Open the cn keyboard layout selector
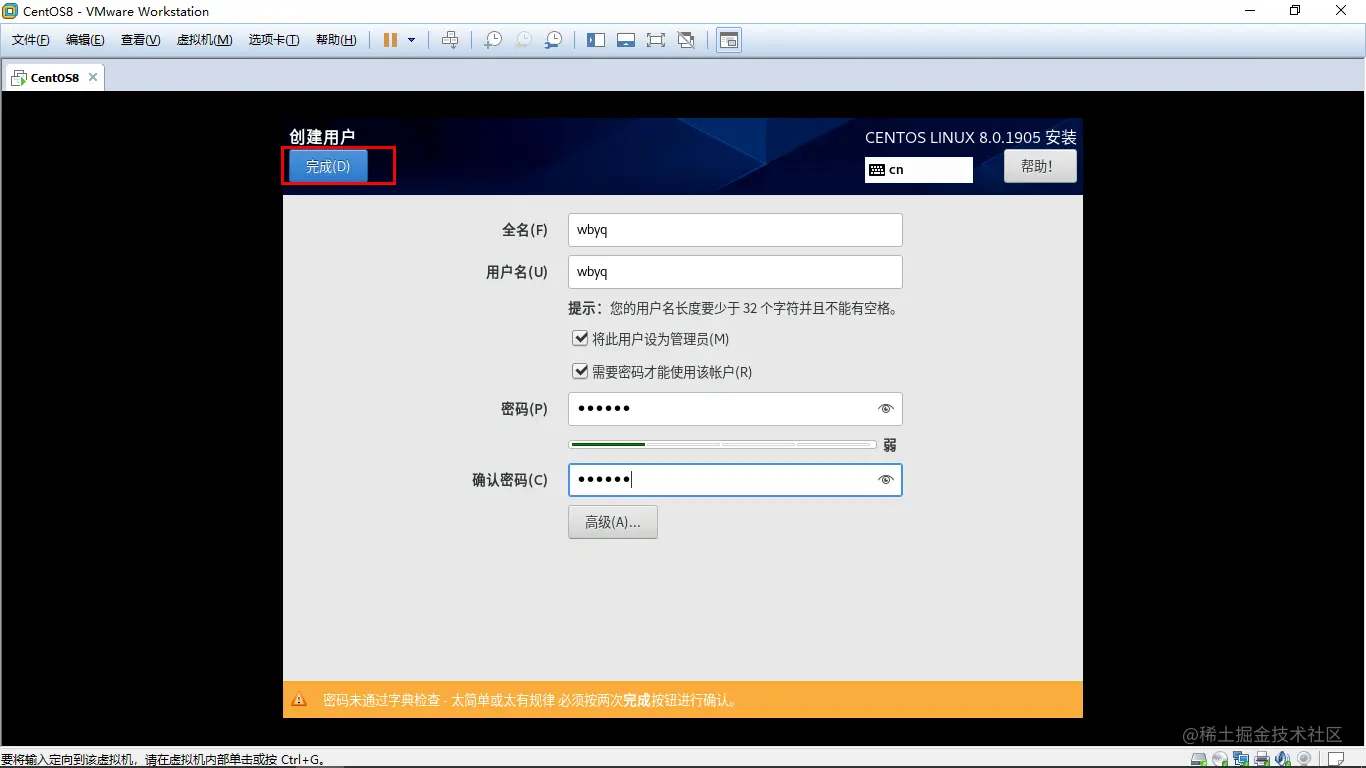Viewport: 1366px width, 768px height. 919,170
